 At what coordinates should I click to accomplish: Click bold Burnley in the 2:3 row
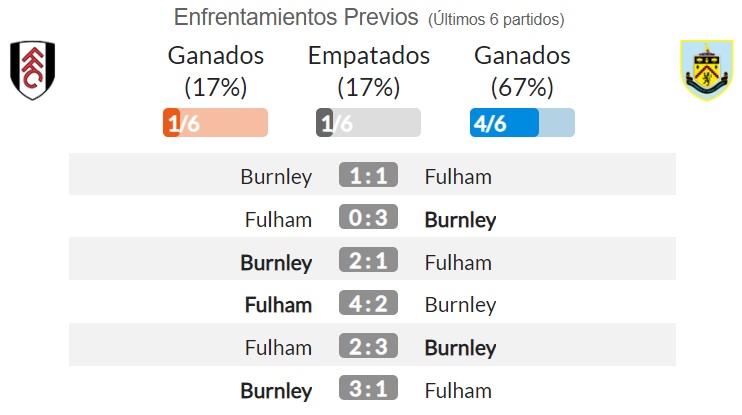pyautogui.click(x=460, y=348)
